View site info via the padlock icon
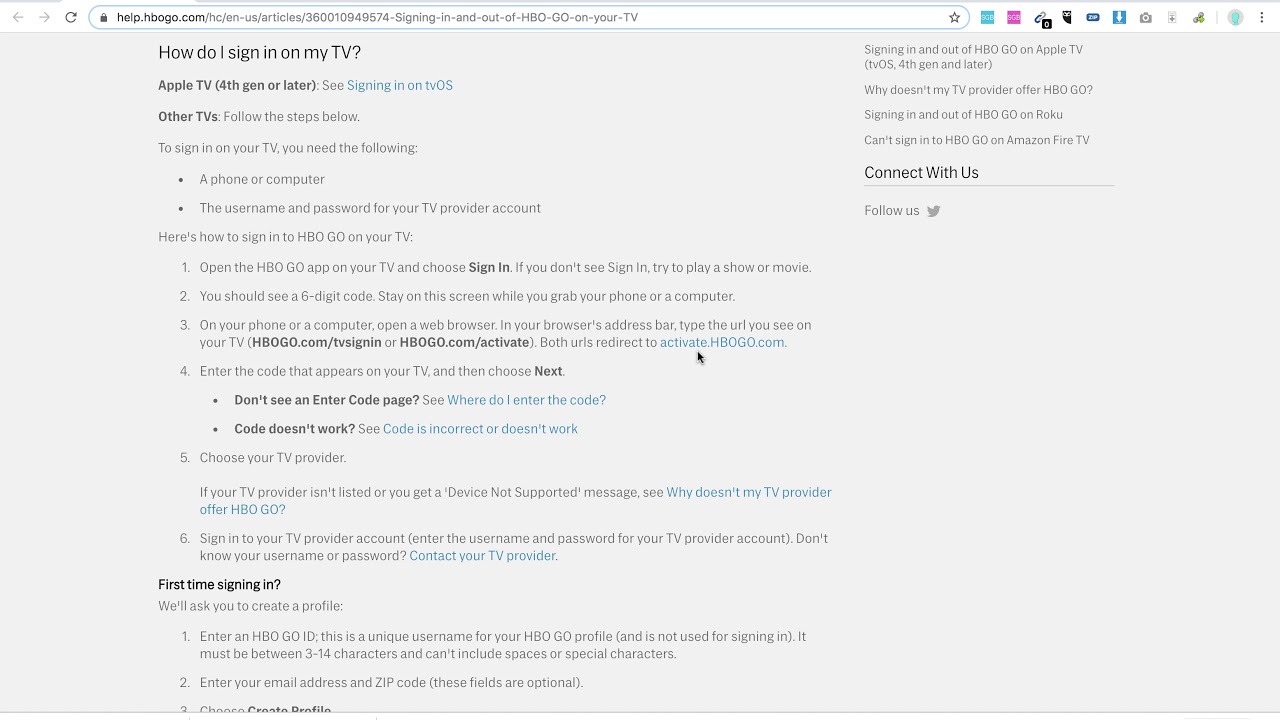This screenshot has width=1280, height=720. tap(103, 17)
